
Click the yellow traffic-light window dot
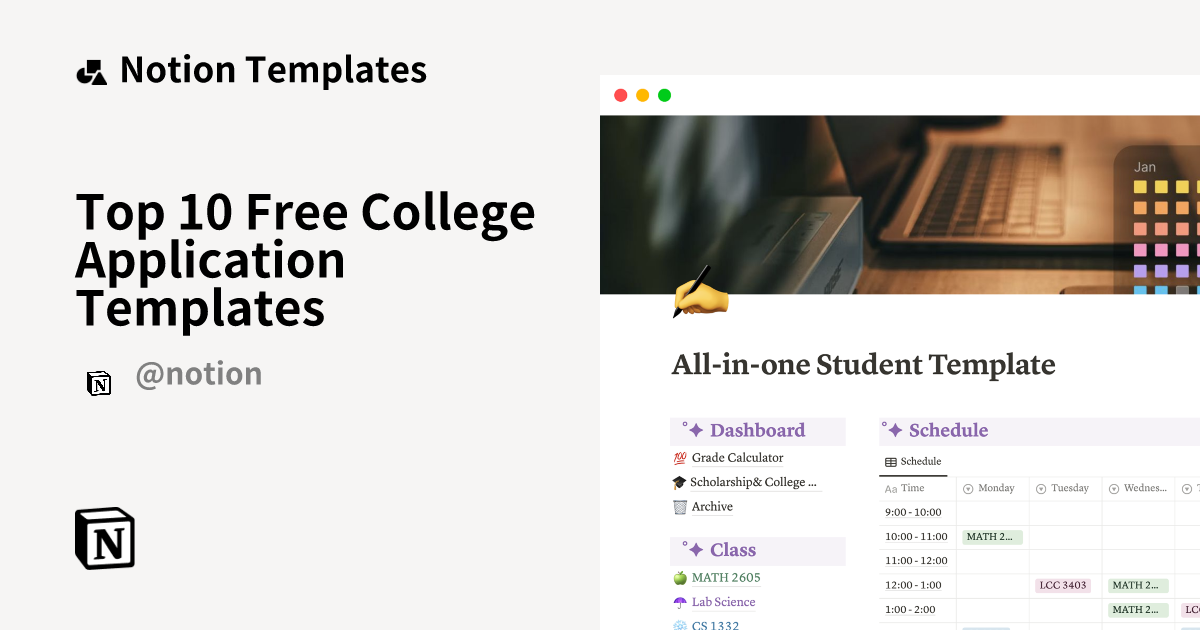tap(642, 96)
